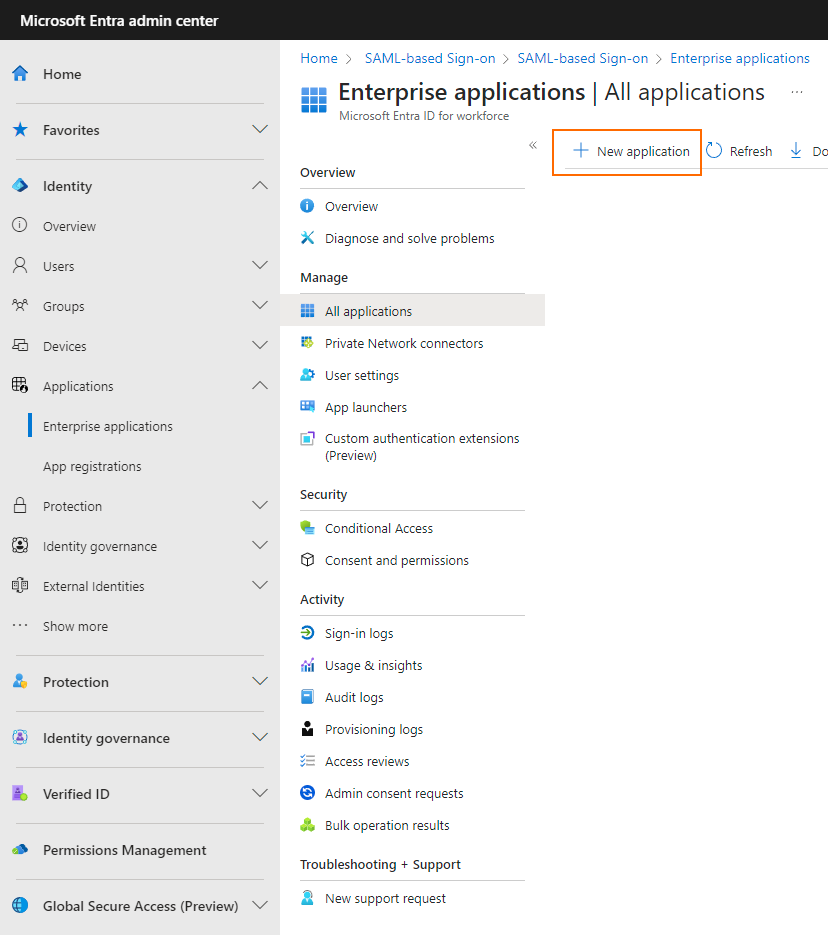Select All applications menu item
This screenshot has width=828, height=935.
coord(413,311)
